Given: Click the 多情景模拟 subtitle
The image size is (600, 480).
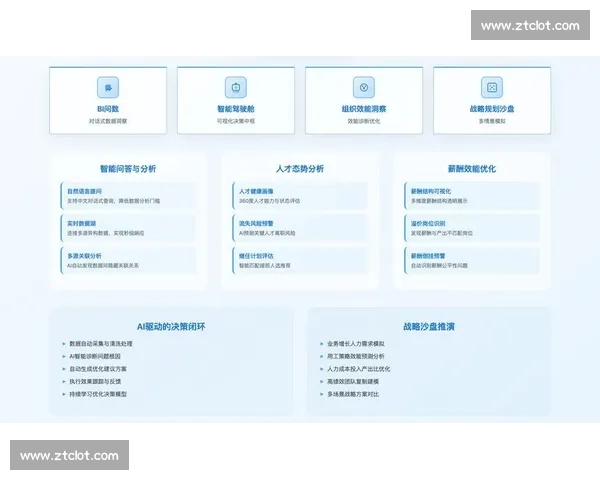Looking at the screenshot, I should pos(492,121).
